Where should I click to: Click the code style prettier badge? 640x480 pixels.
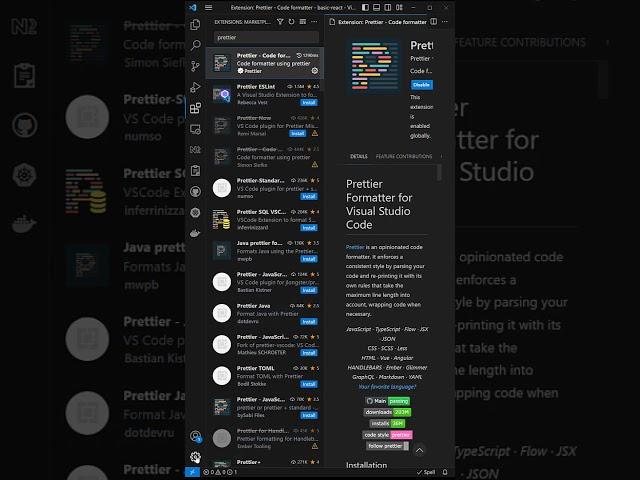click(x=387, y=435)
